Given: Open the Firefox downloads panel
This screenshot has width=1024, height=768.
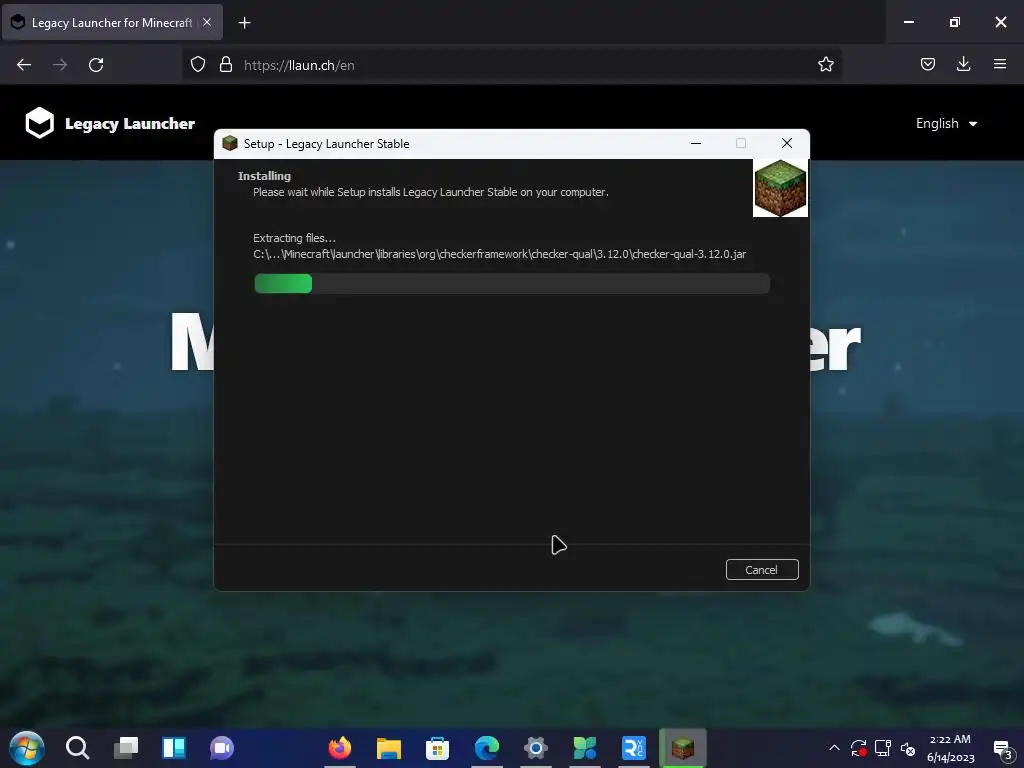Looking at the screenshot, I should (x=963, y=64).
